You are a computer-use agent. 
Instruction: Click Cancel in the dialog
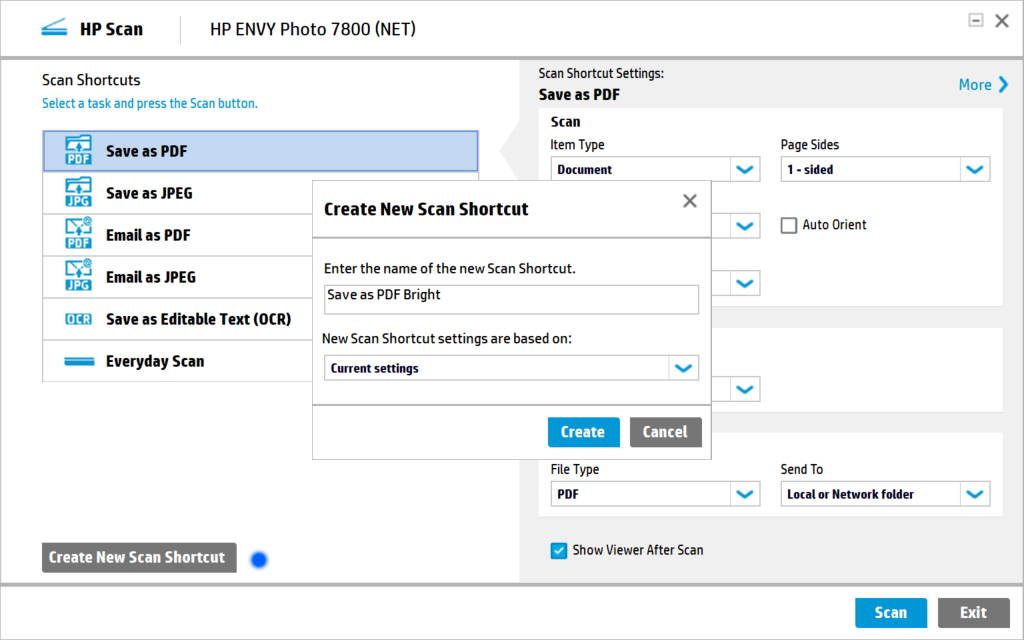[x=666, y=432]
